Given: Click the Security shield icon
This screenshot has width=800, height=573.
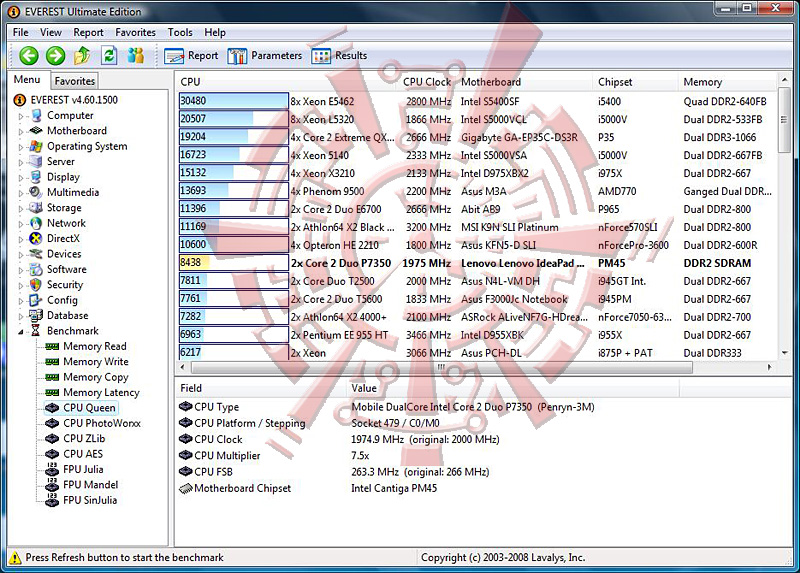Looking at the screenshot, I should click(x=36, y=284).
